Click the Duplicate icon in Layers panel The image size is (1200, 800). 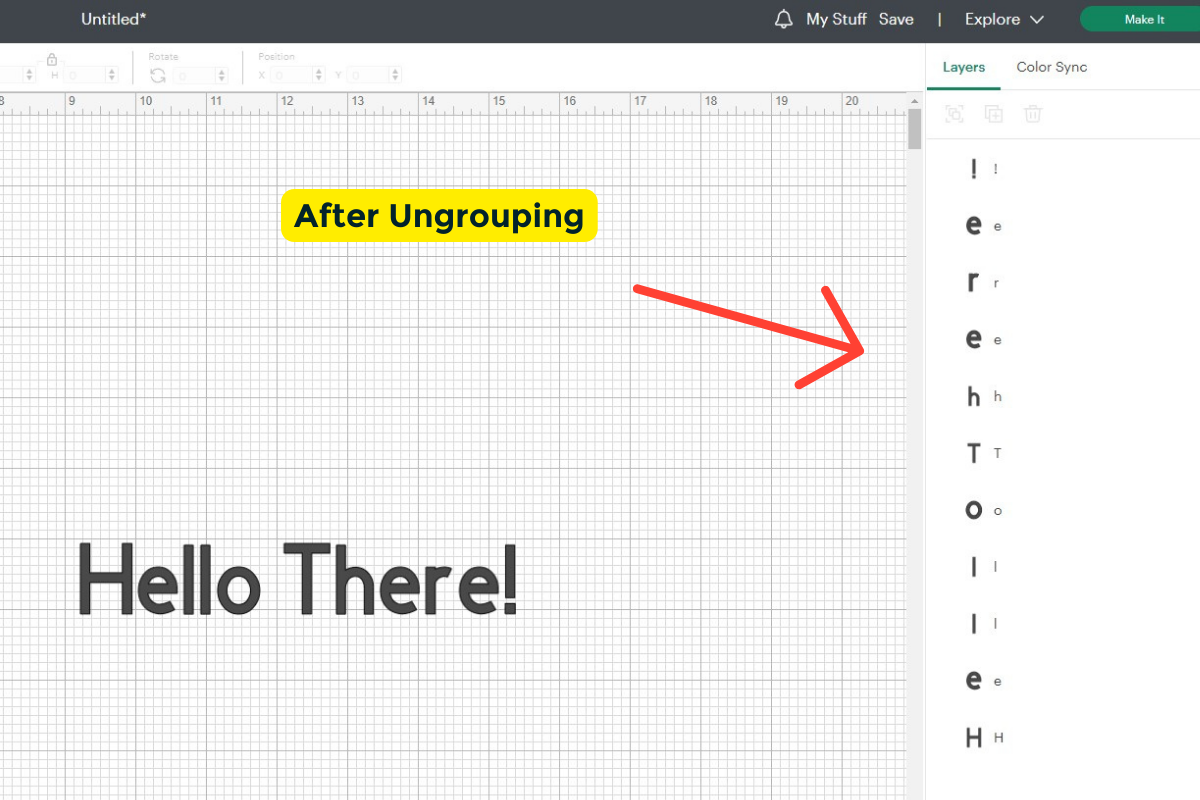(x=993, y=114)
